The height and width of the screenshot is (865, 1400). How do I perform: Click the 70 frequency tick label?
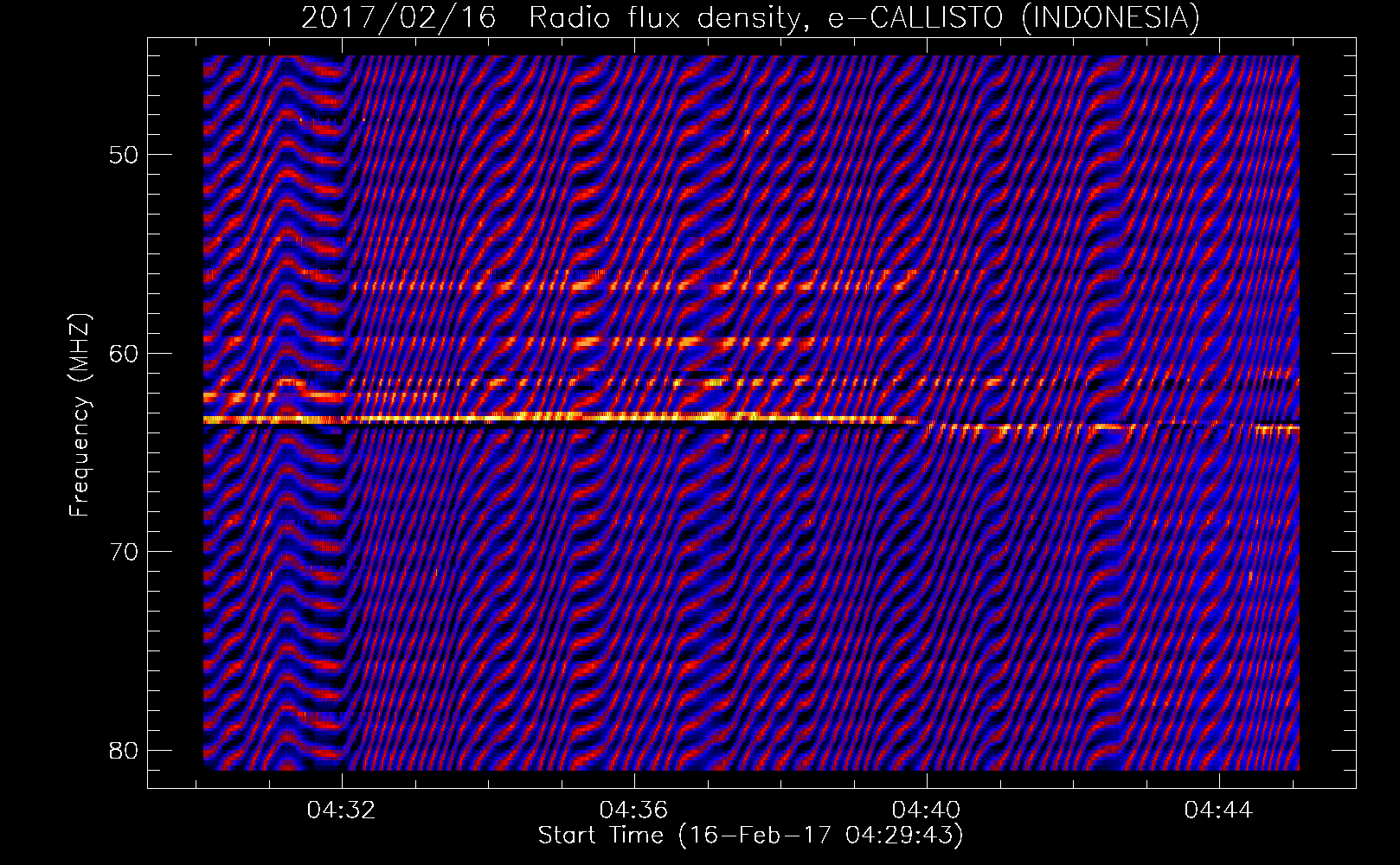click(125, 552)
